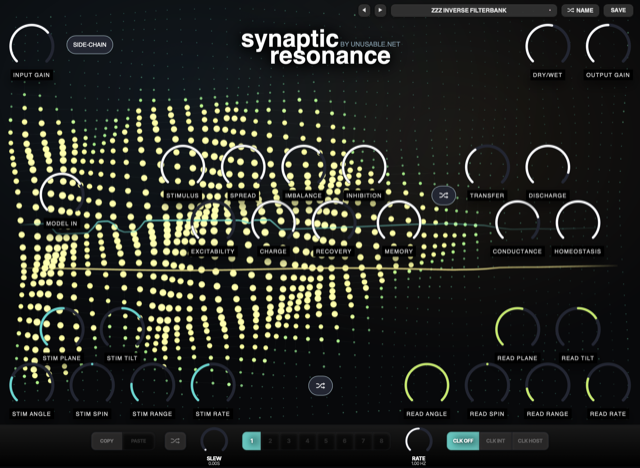Select snapshot slot 3
Viewport: 640px width, 468px height.
point(289,441)
